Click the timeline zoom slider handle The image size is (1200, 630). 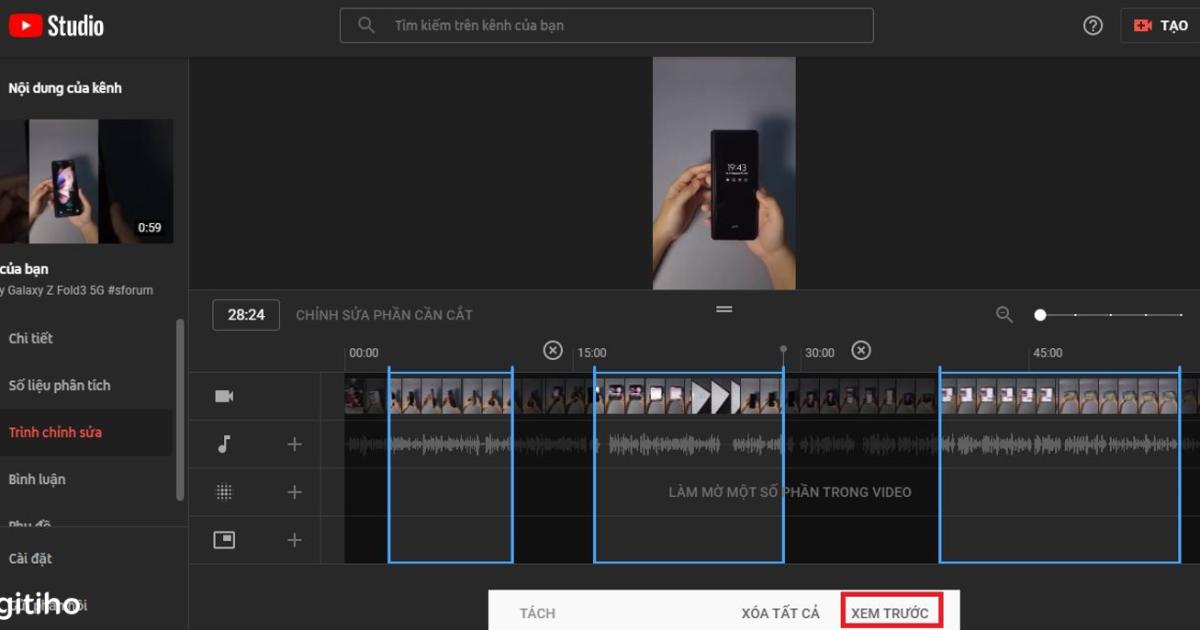(1040, 314)
